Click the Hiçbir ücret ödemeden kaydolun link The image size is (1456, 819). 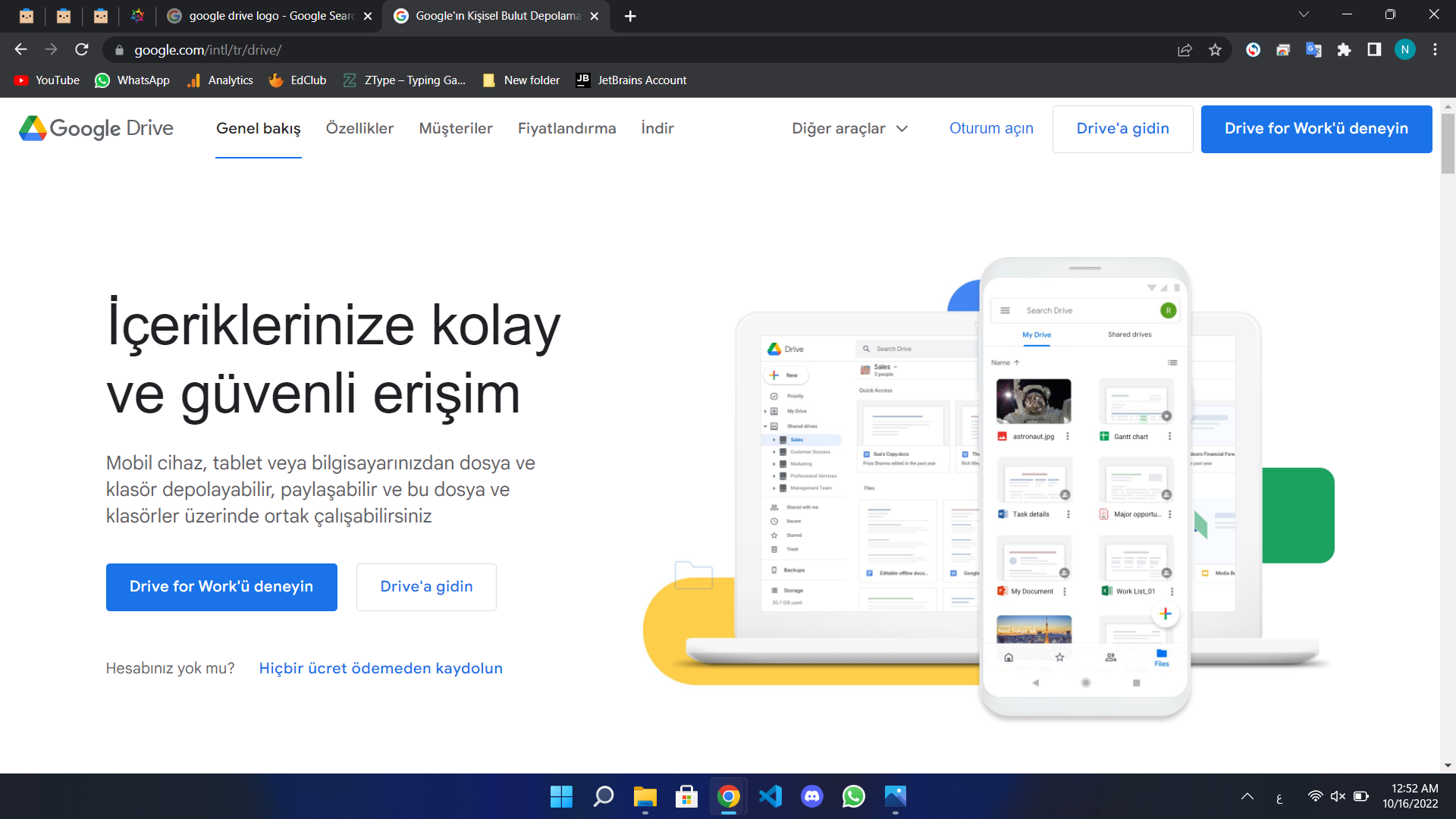[x=381, y=668]
